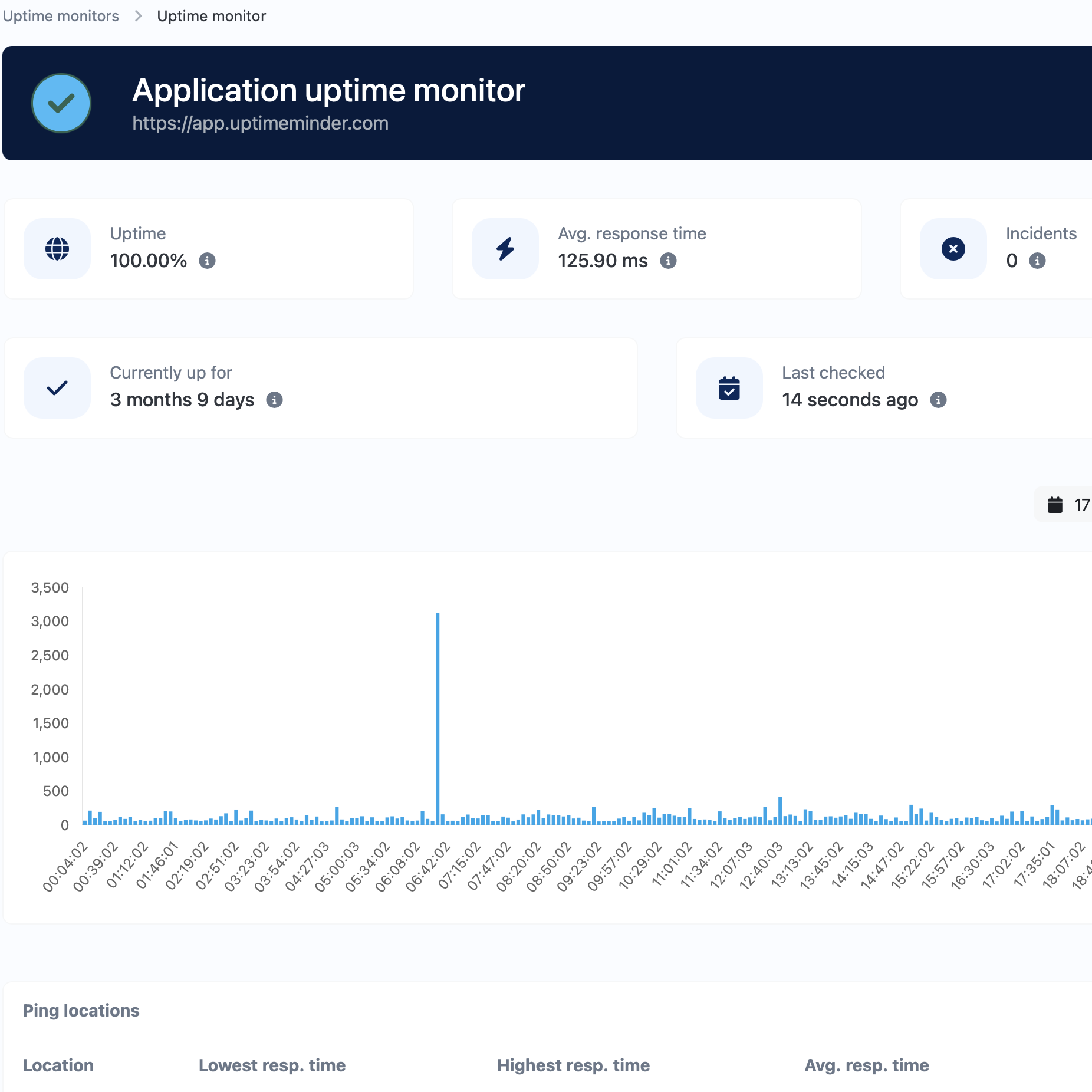Click info icon next to Incidents count

(x=1037, y=261)
